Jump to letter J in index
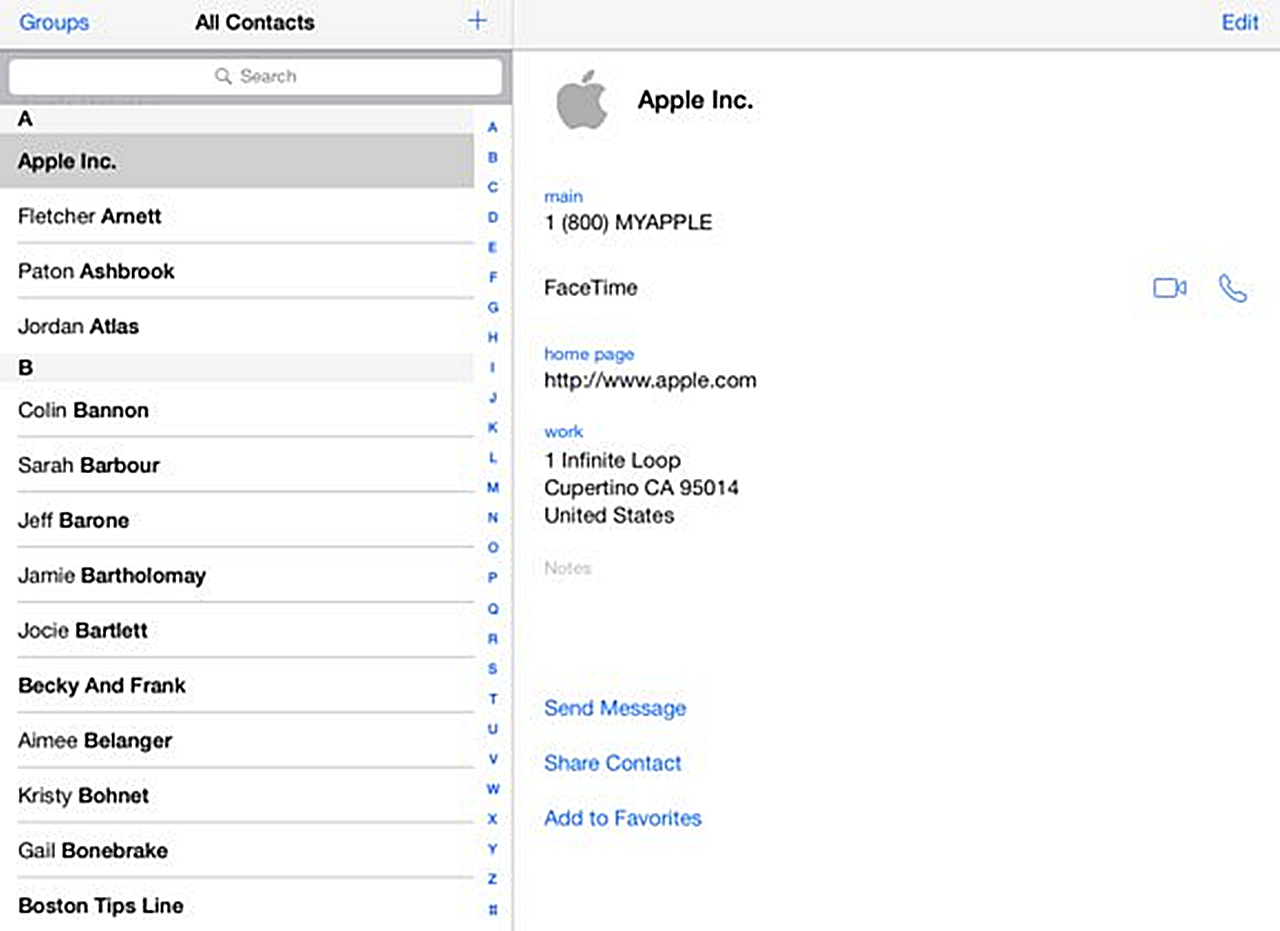1280x931 pixels. (x=492, y=397)
